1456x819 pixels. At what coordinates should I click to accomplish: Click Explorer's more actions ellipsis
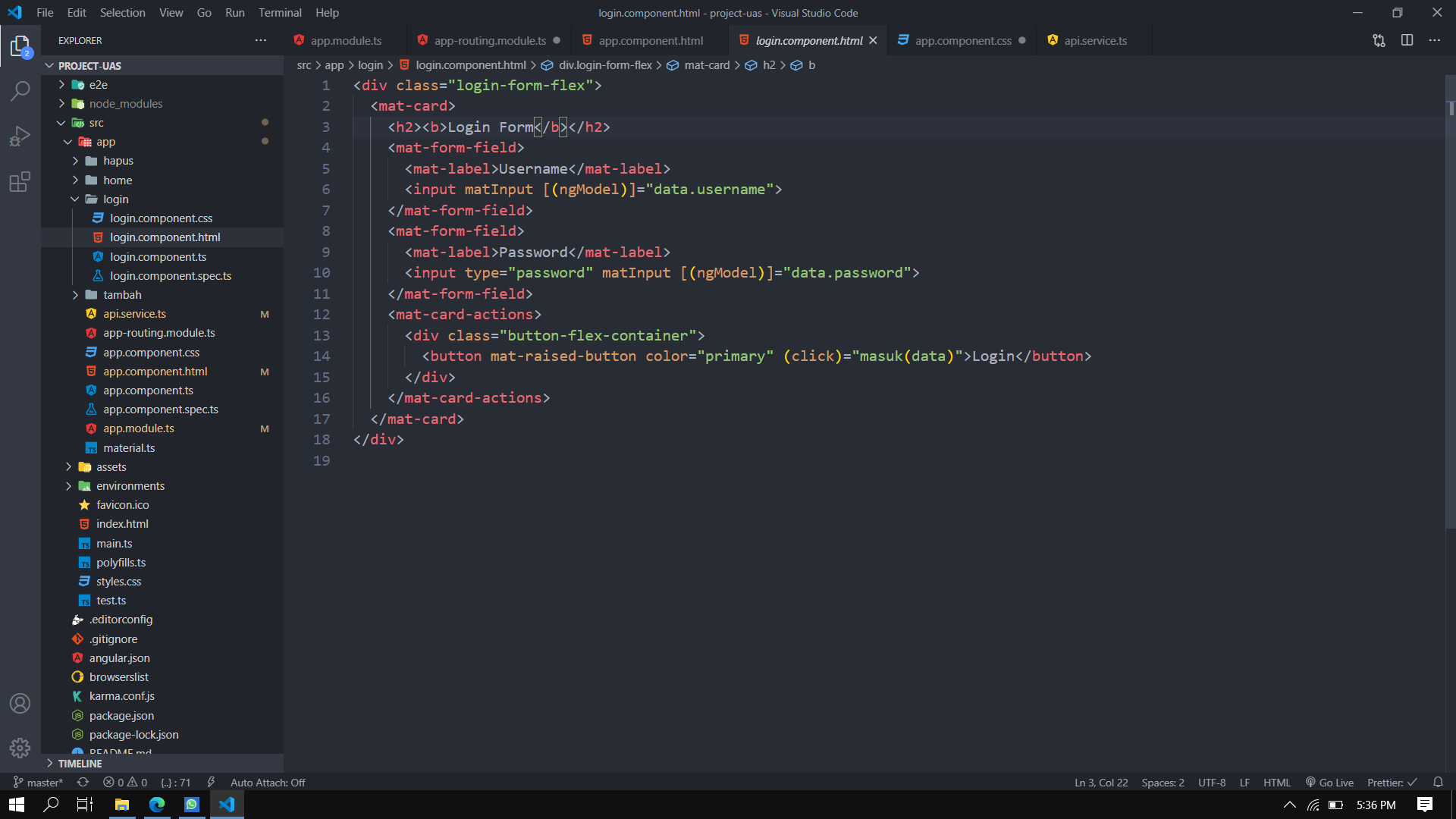(261, 40)
